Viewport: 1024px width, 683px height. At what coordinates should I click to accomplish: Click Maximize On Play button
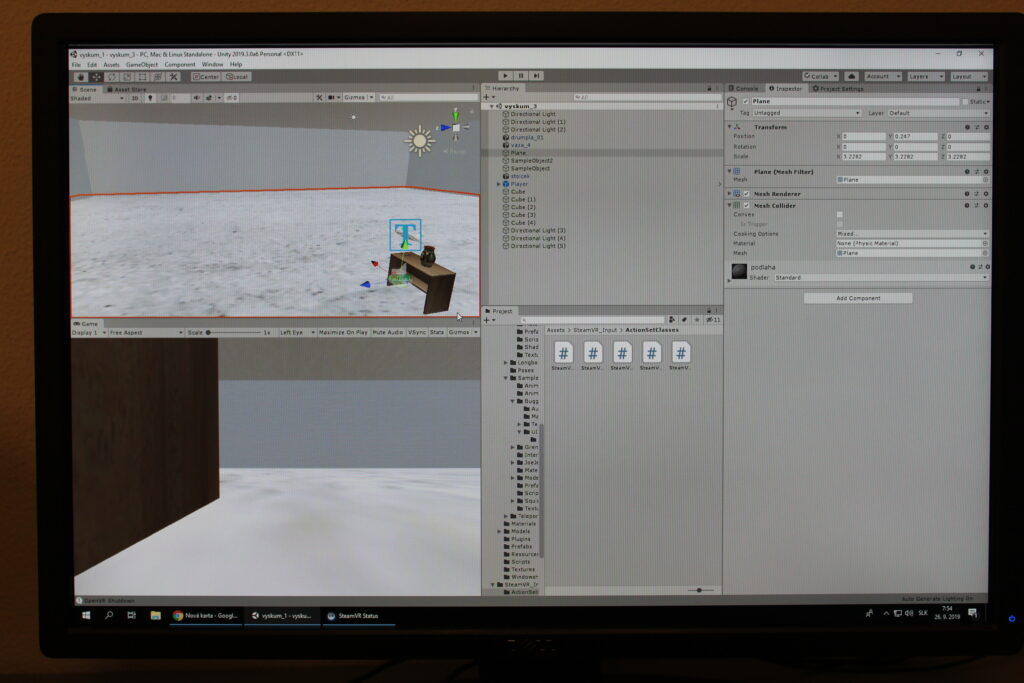click(x=343, y=332)
